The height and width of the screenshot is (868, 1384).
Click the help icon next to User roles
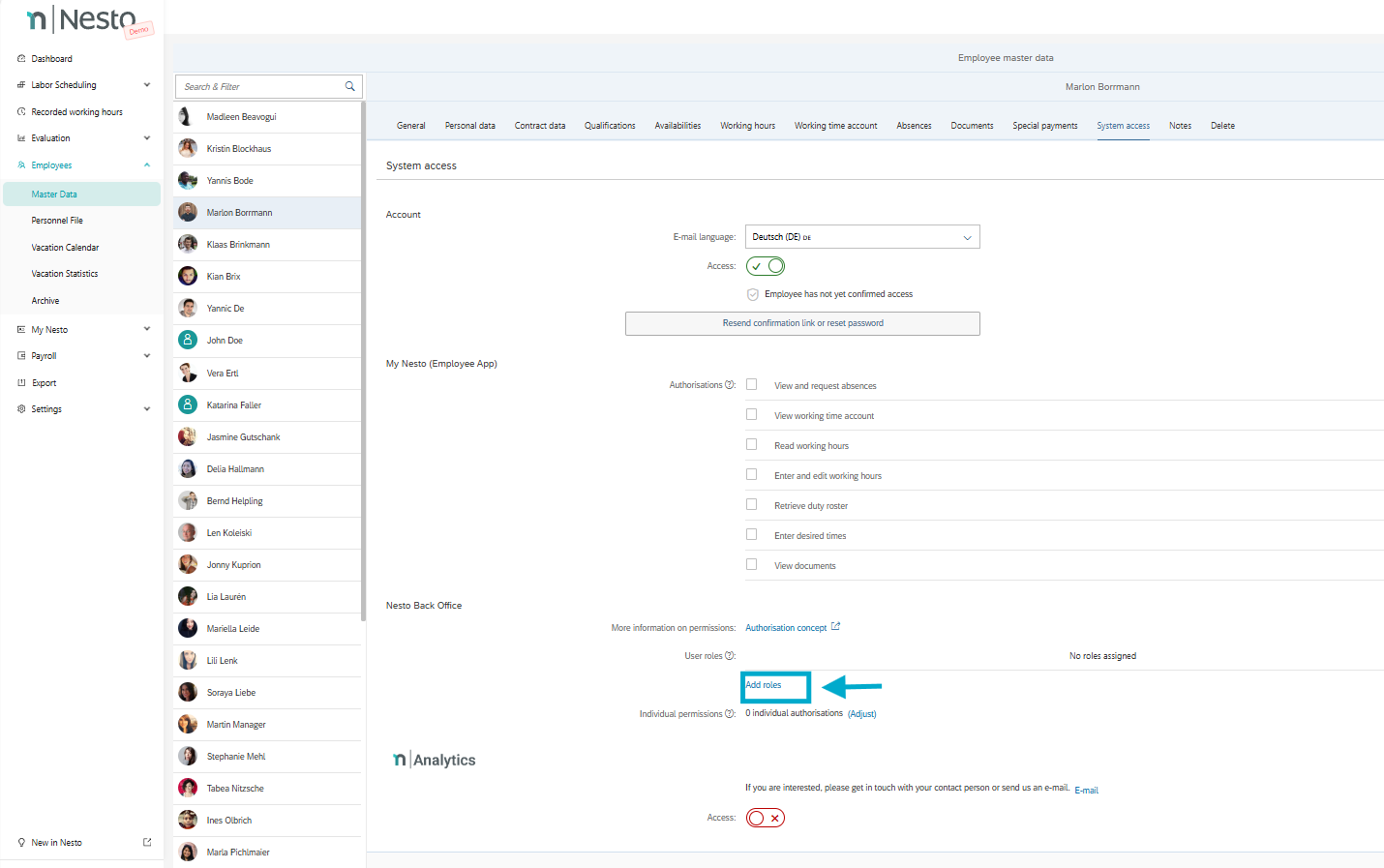tap(730, 656)
